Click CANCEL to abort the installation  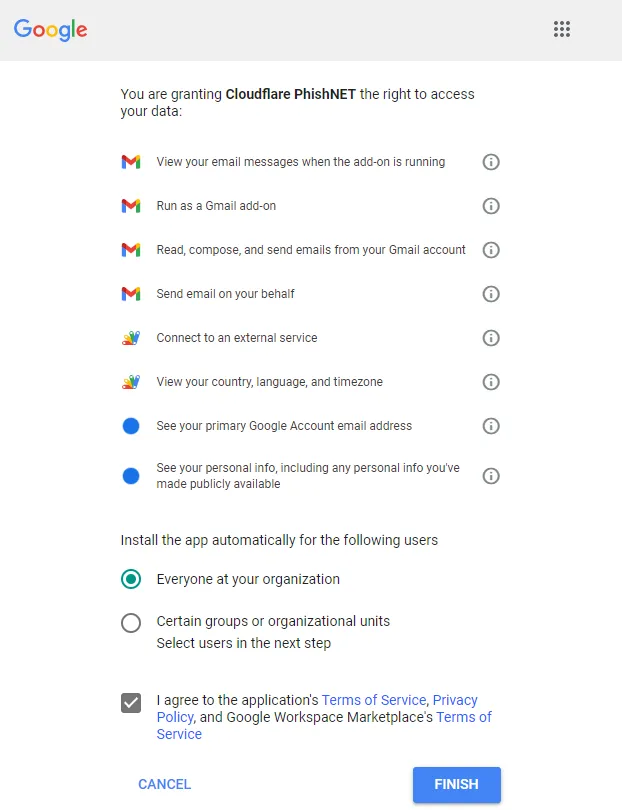(x=163, y=784)
